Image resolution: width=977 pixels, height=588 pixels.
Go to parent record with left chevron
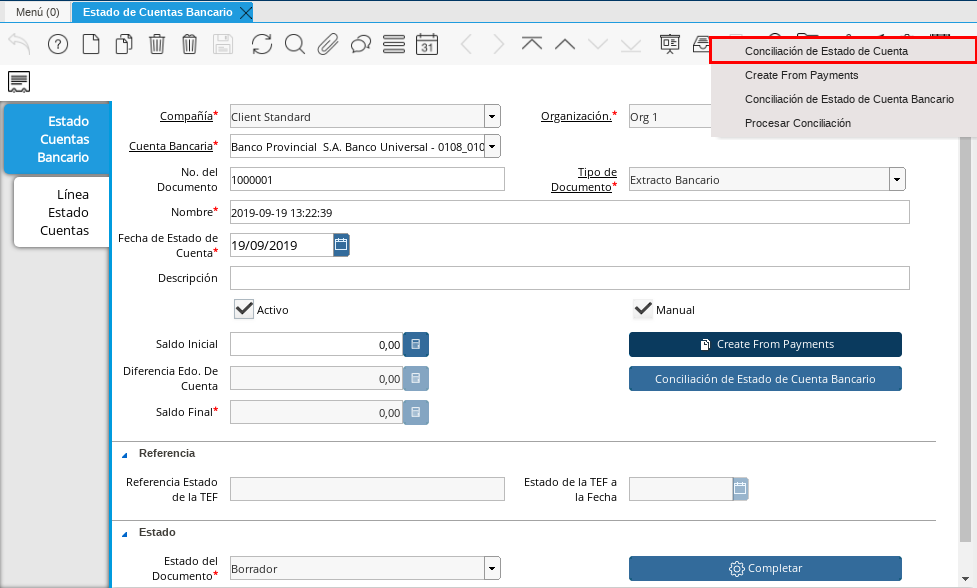coord(466,44)
